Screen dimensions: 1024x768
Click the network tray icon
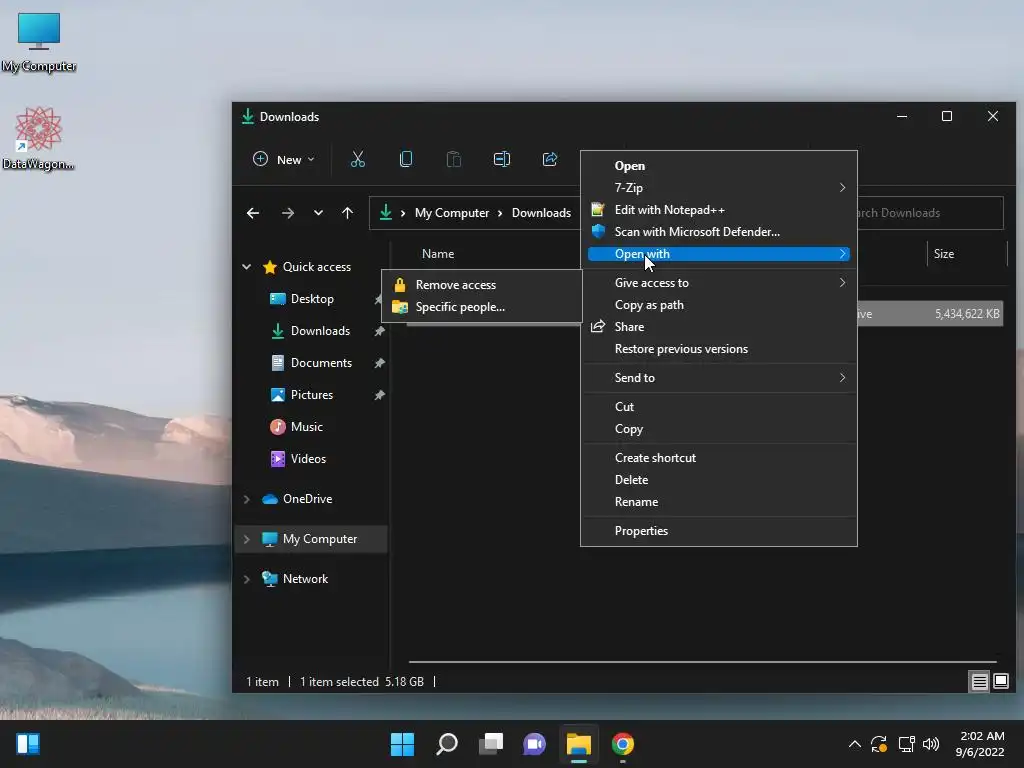pyautogui.click(x=906, y=744)
